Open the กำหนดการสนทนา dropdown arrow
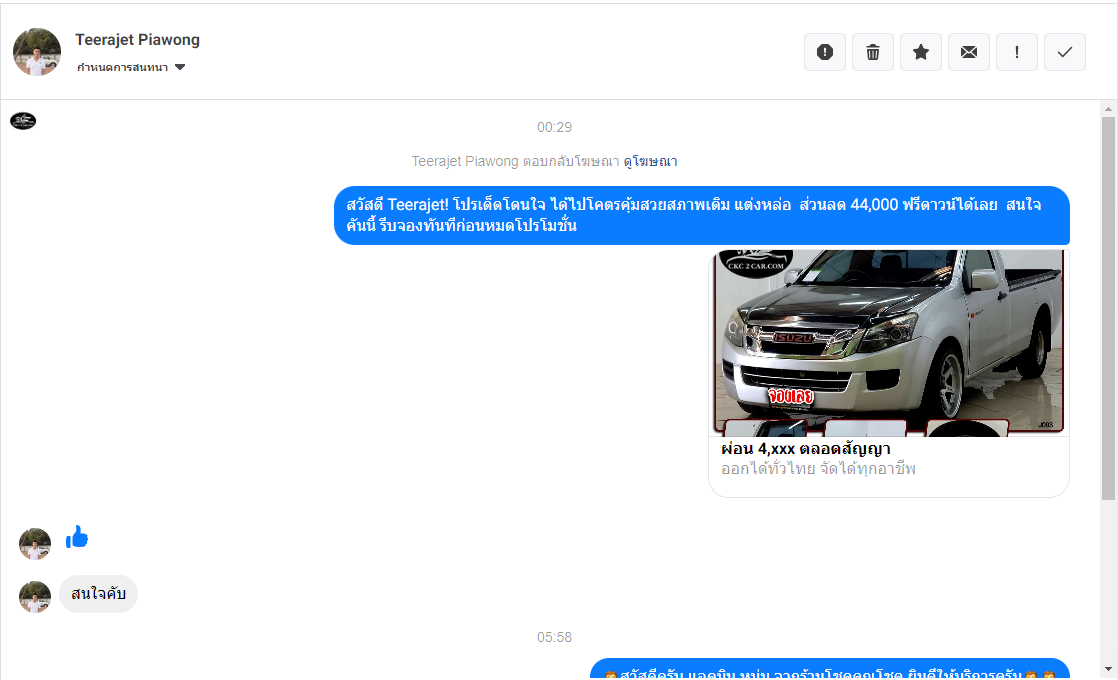Viewport: 1118px width, 680px height. [180, 67]
